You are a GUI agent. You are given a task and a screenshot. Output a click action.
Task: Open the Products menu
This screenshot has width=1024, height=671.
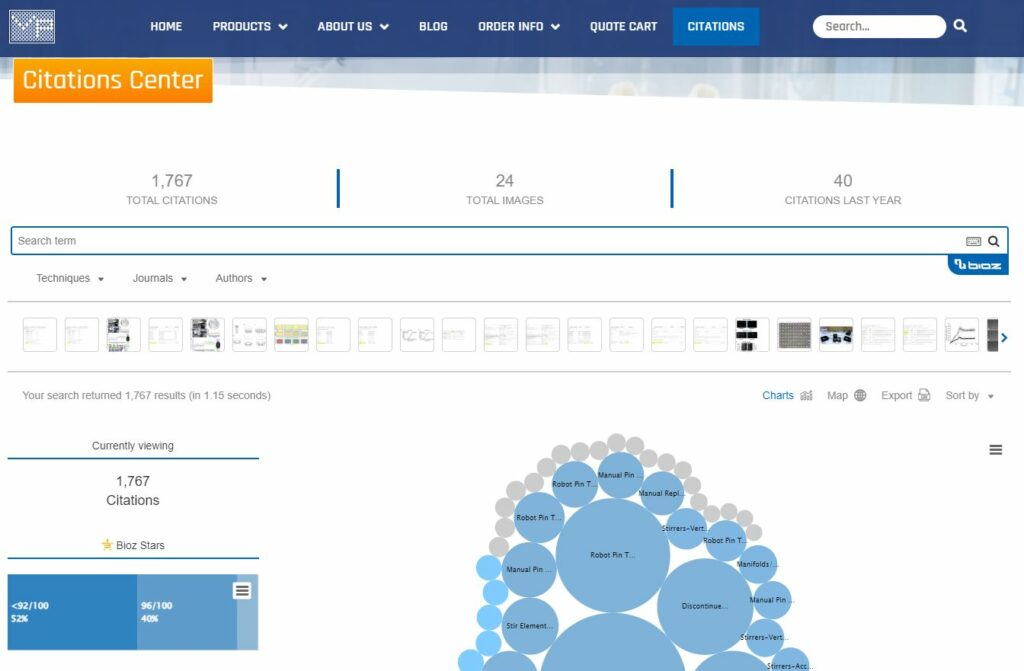[250, 26]
